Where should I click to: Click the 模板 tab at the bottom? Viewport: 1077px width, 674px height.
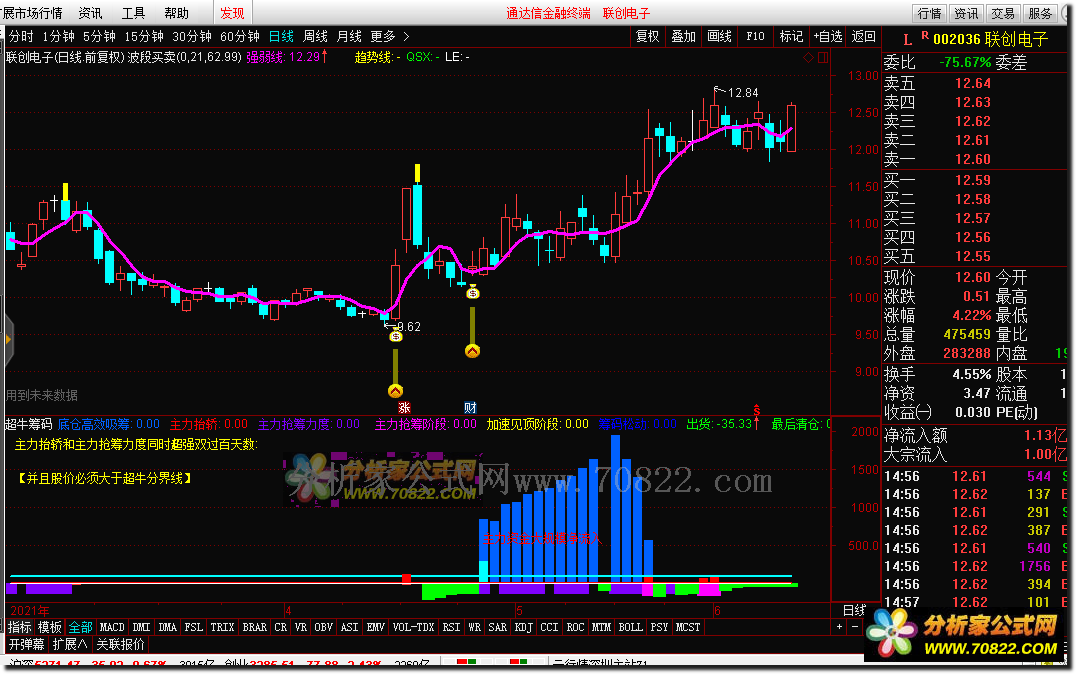[x=49, y=627]
